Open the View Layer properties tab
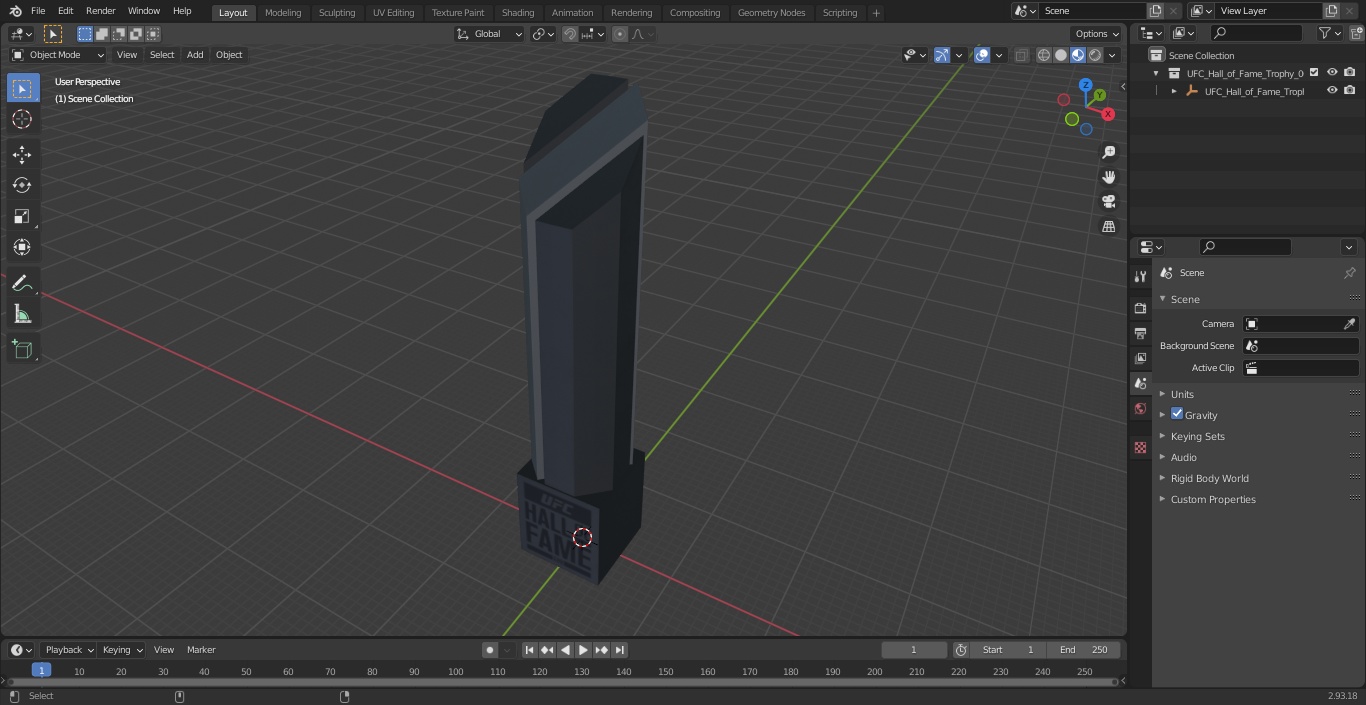 [x=1140, y=358]
